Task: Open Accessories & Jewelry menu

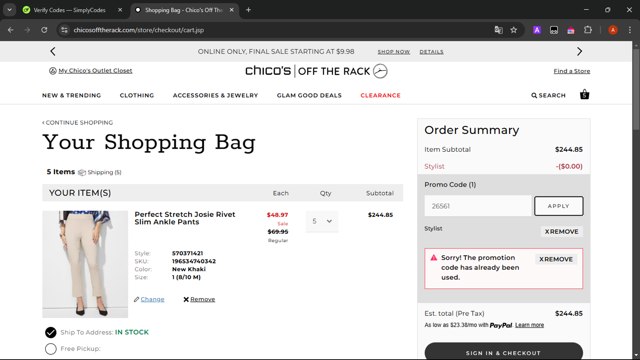Action: [216, 95]
